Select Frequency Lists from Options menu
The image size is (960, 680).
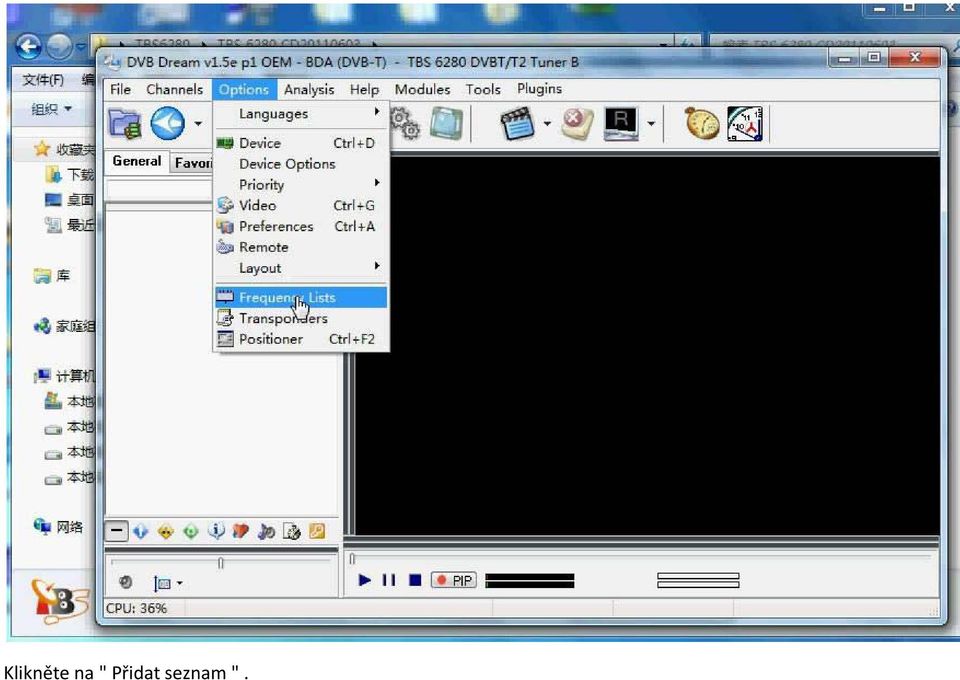301,297
